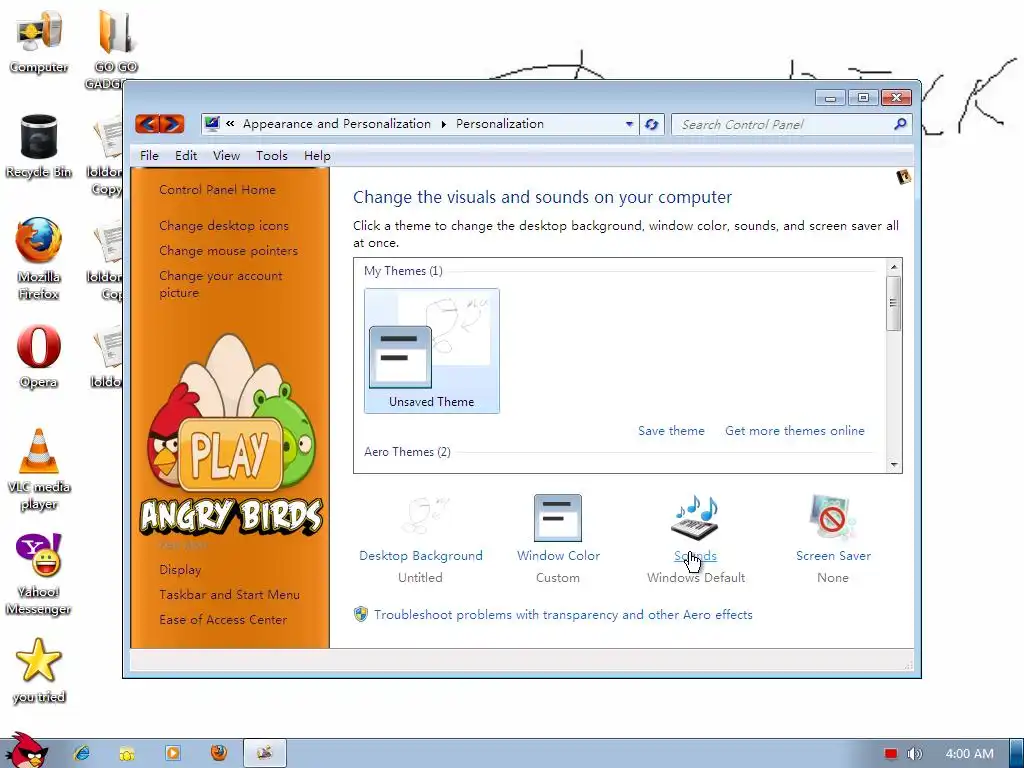
Task: Launch Mozilla Firefox from the desktop
Action: pos(39,258)
